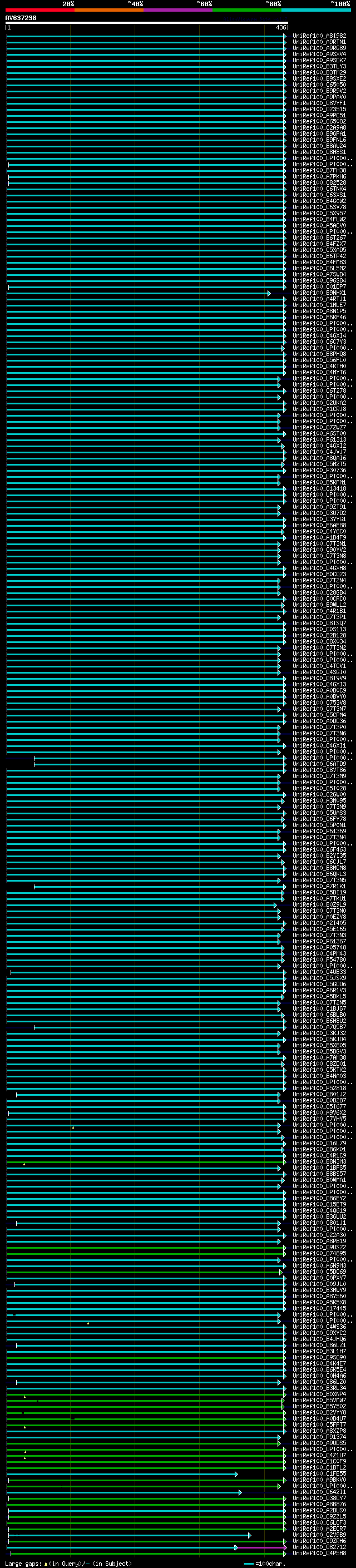The image size is (356, 1568).
Task: Select the UniRef100_O82528 label
Action: (x=319, y=182)
